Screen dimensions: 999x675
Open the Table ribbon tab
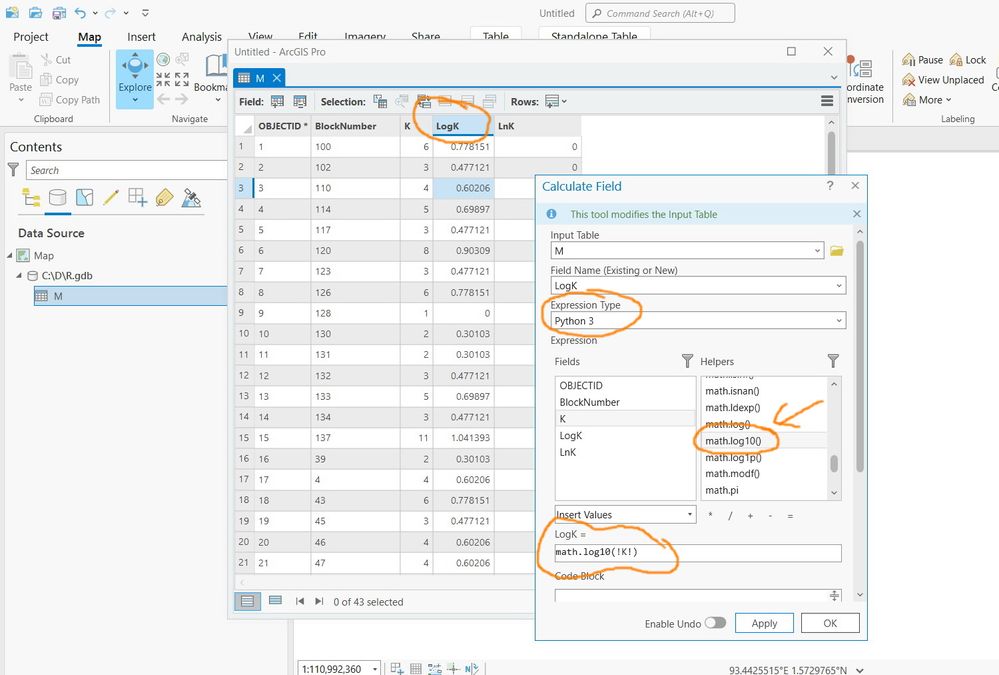496,36
